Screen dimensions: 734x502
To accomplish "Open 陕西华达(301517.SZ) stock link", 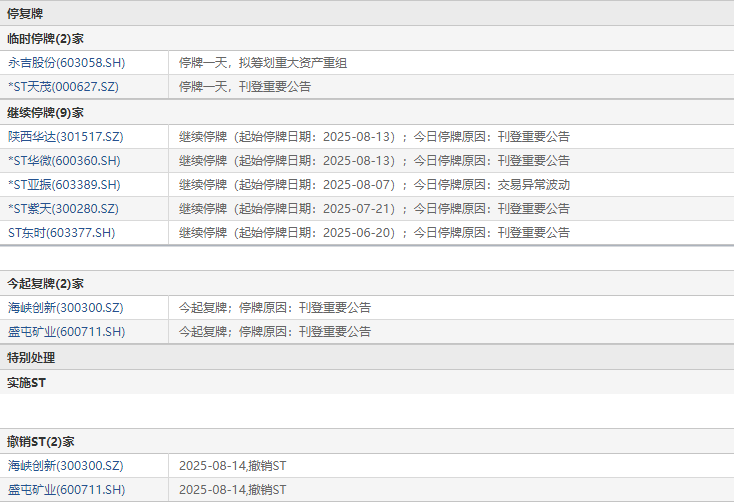I will (x=66, y=137).
